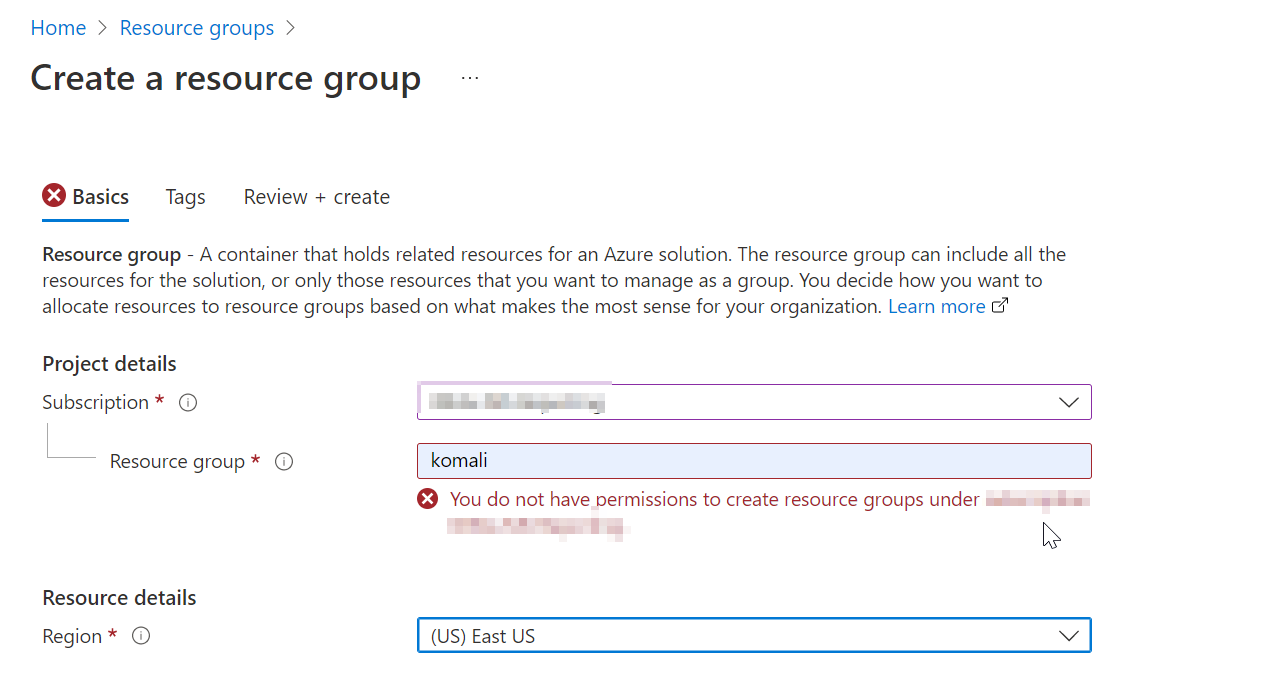Expand the Region dropdown showing East US
The image size is (1266, 695).
[754, 636]
